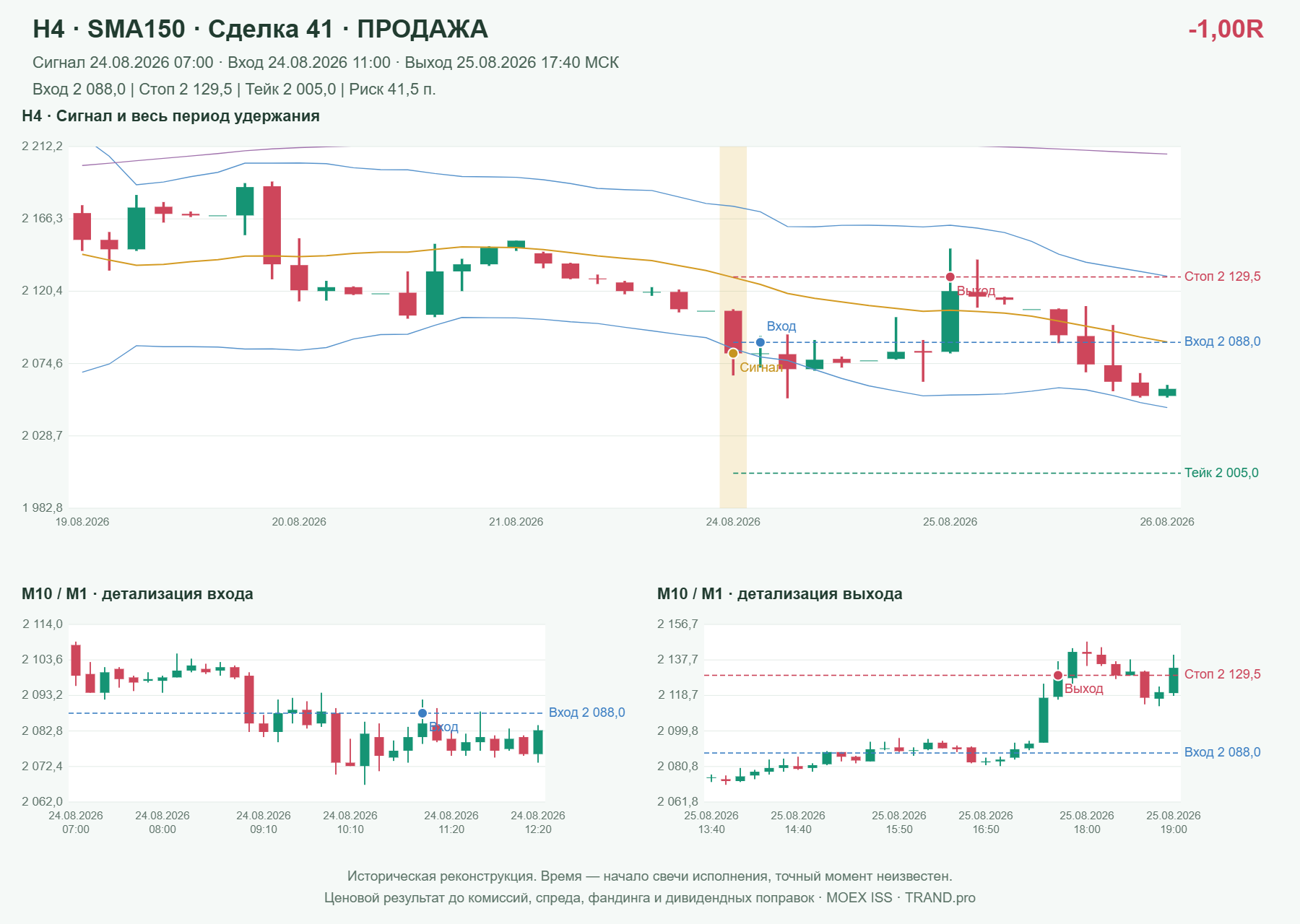Image resolution: width=1300 pixels, height=924 pixels.
Task: Click the blue entry marker on H4 chart
Action: (x=760, y=342)
